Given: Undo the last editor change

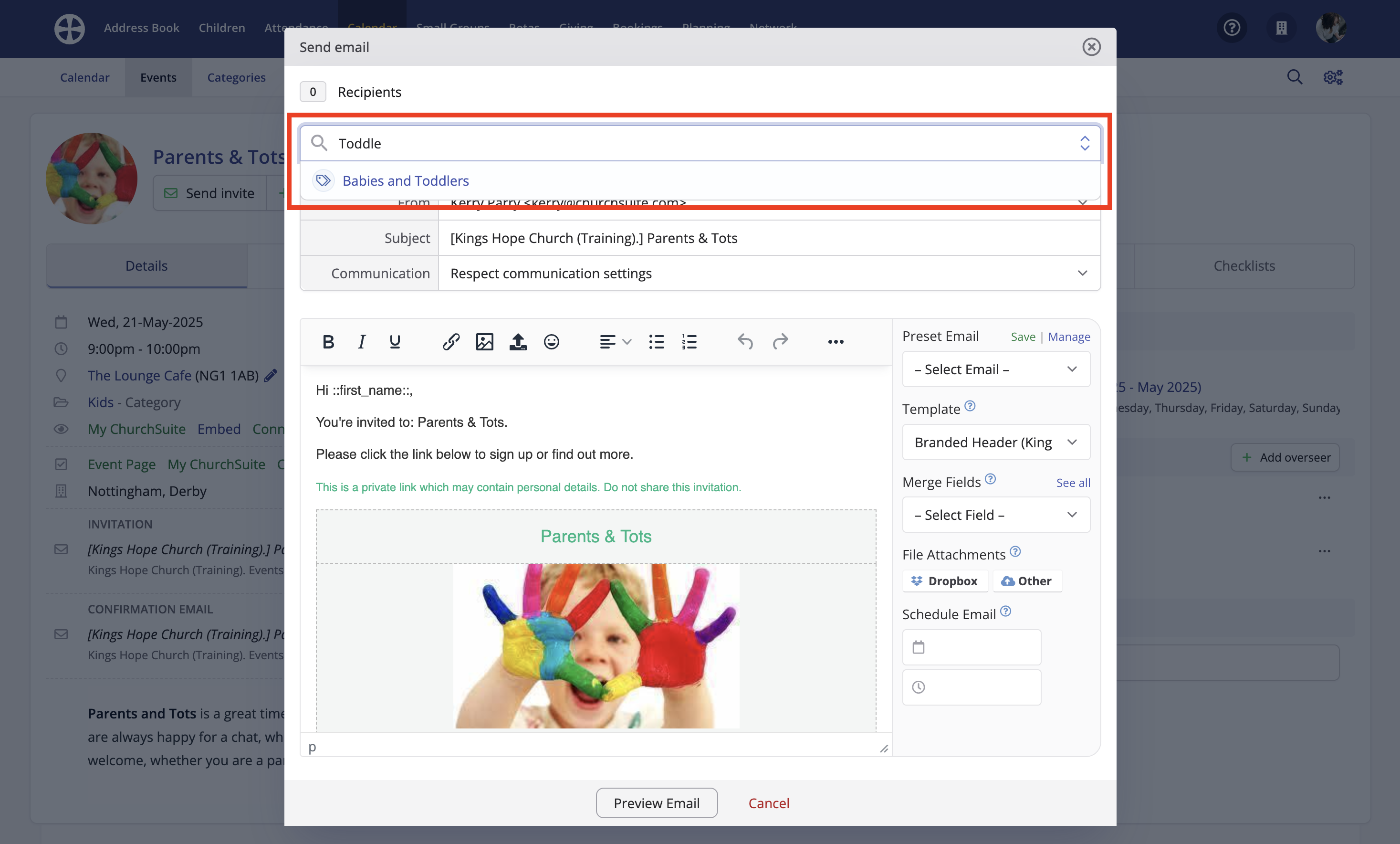Looking at the screenshot, I should pos(745,342).
